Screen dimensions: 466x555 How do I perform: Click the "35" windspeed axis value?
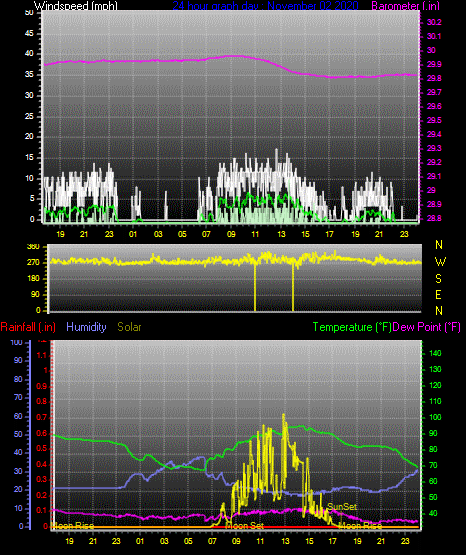[29, 75]
